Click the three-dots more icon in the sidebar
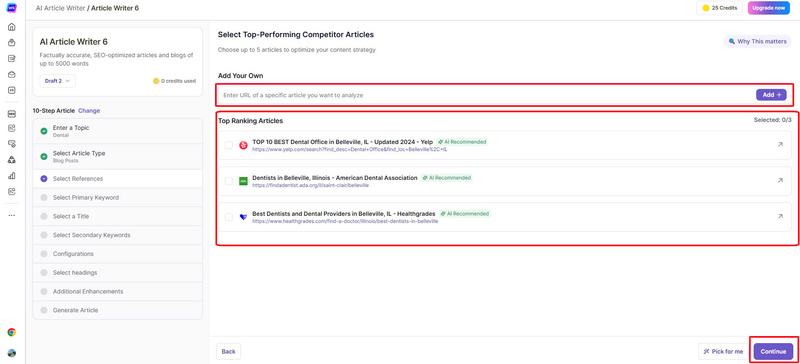Image resolution: width=800 pixels, height=364 pixels. [x=11, y=215]
